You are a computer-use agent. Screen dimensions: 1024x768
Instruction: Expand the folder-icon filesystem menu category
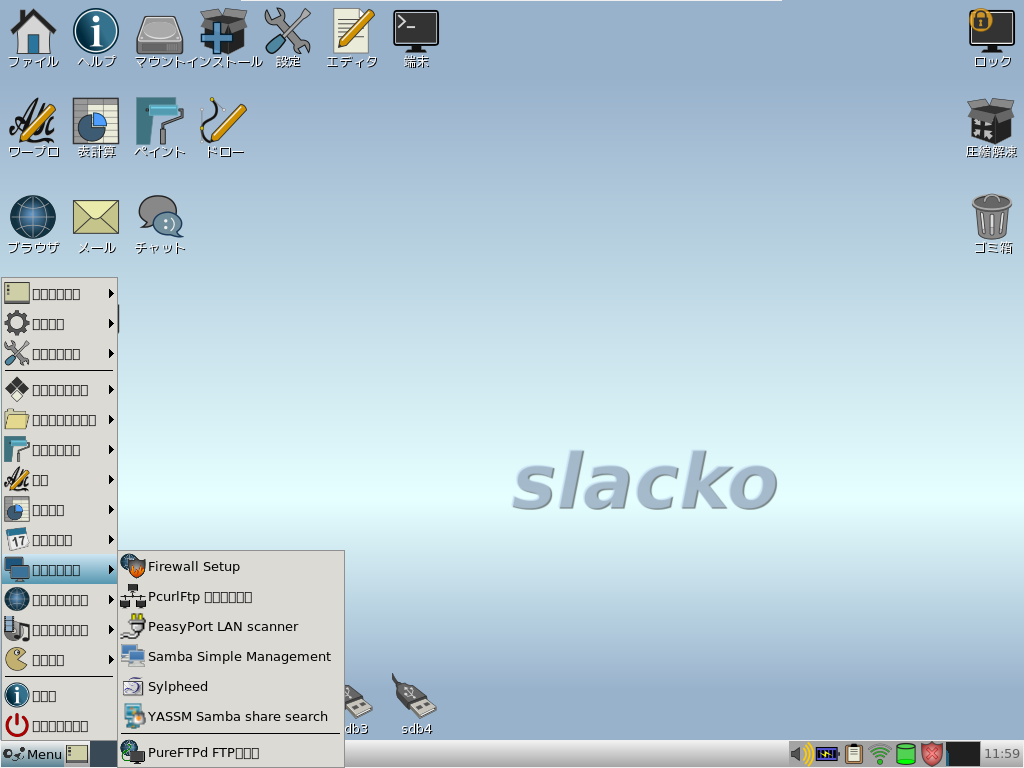(59, 420)
